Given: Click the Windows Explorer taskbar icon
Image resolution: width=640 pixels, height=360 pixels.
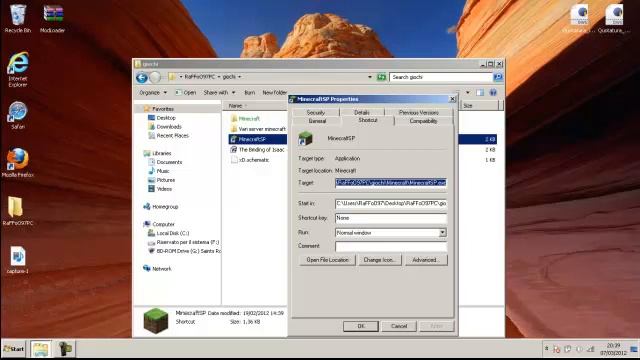Looking at the screenshot, I should [x=41, y=349].
